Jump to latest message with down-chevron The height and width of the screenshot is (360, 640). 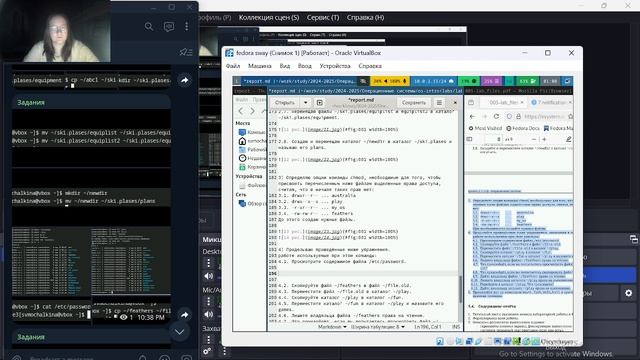click(x=179, y=332)
